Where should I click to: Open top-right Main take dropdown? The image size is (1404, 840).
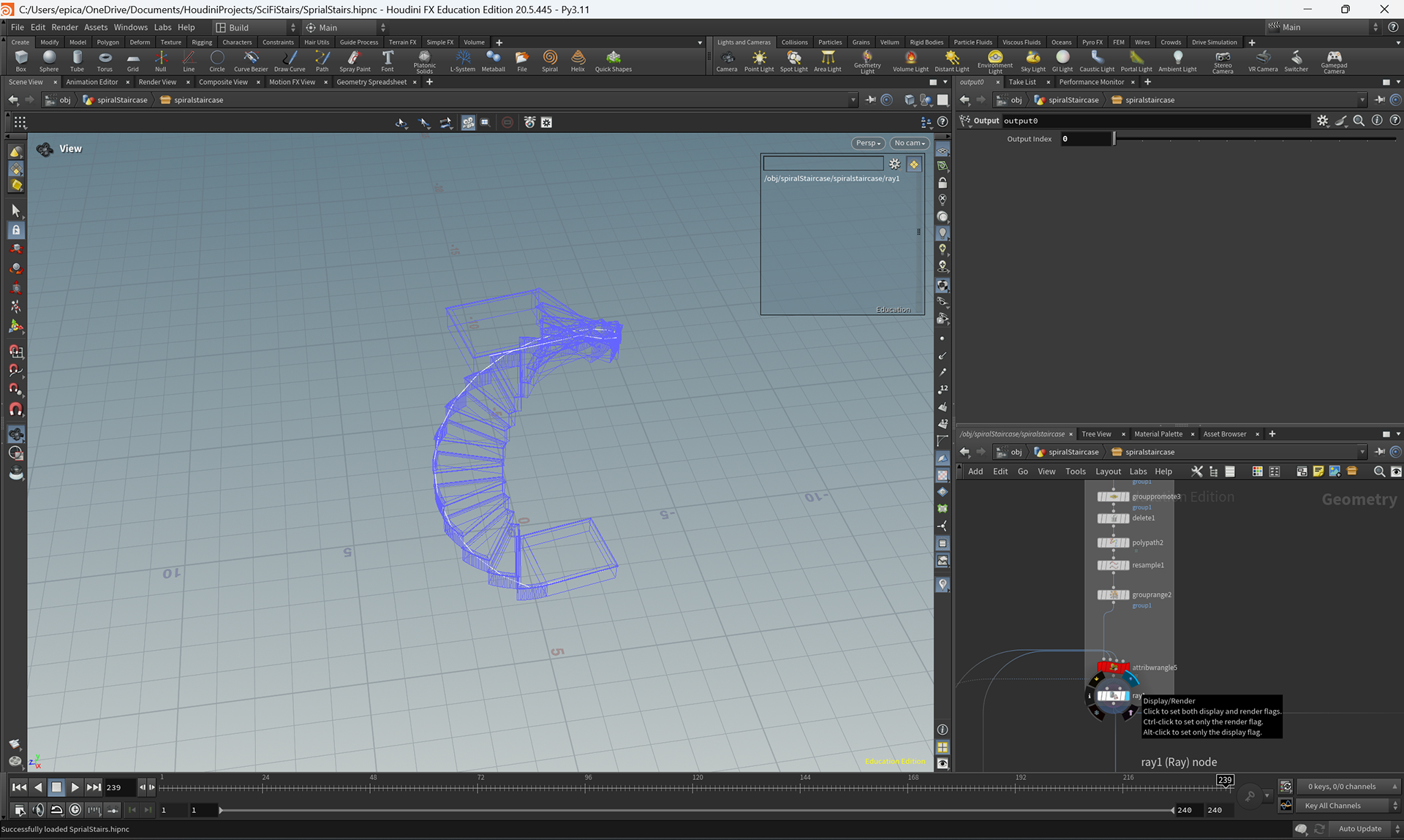point(1323,28)
